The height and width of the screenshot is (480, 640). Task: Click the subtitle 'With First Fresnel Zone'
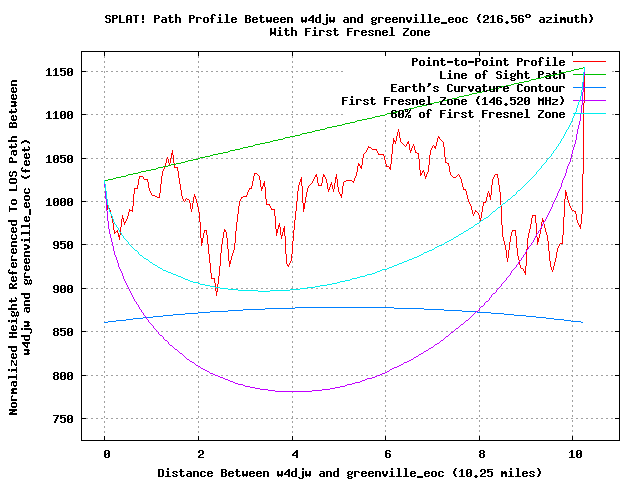click(350, 32)
